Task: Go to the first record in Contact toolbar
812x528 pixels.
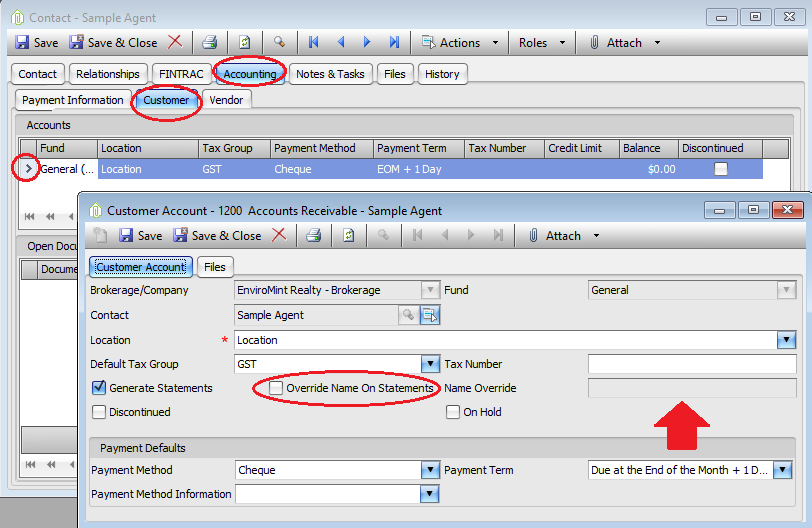Action: tap(313, 42)
